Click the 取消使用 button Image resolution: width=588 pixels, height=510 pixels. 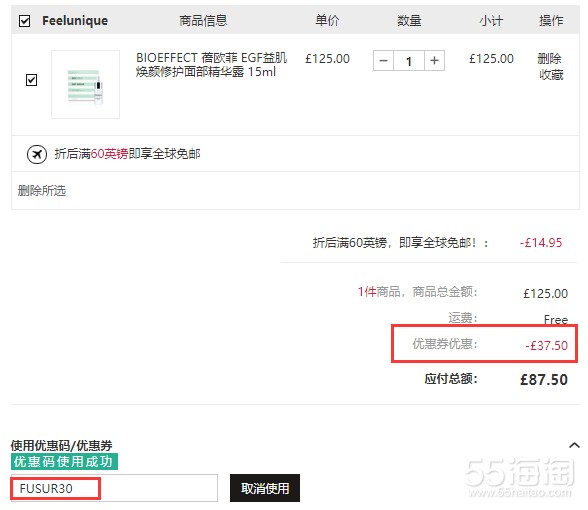click(265, 488)
